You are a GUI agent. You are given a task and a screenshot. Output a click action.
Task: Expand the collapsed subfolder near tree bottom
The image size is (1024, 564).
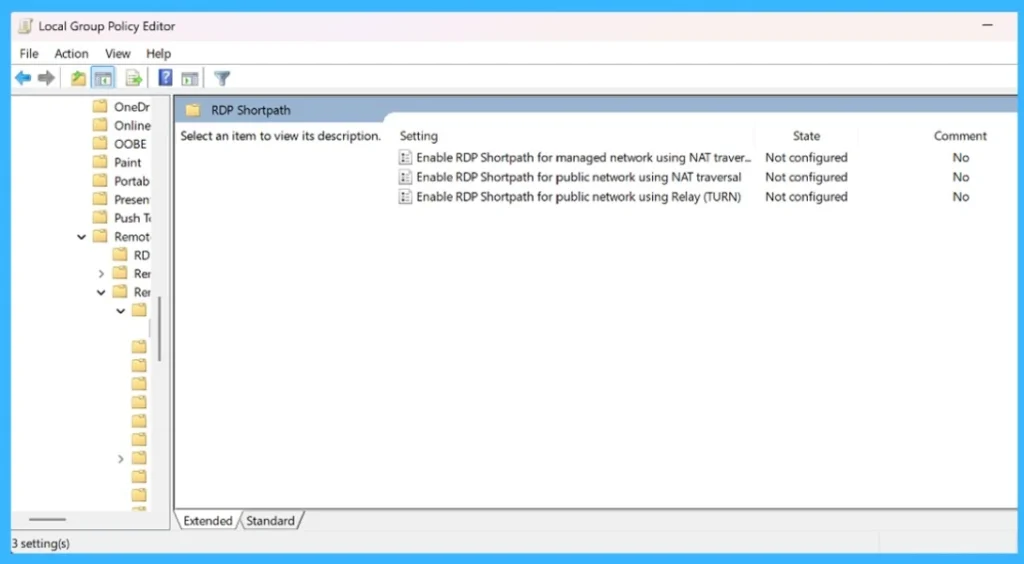[120, 459]
